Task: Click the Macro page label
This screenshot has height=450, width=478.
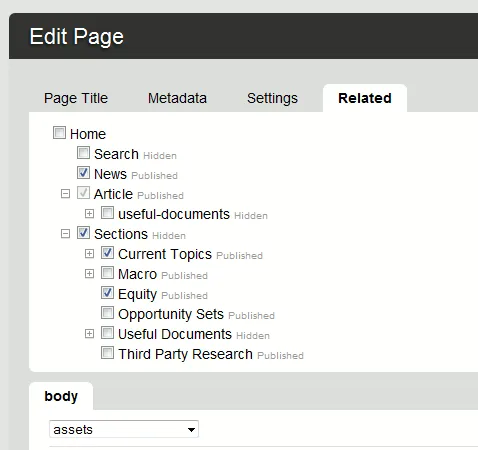Action: pyautogui.click(x=138, y=274)
